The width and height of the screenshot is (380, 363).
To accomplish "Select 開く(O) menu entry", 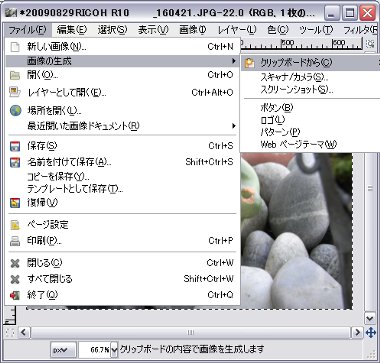I will click(x=122, y=75).
